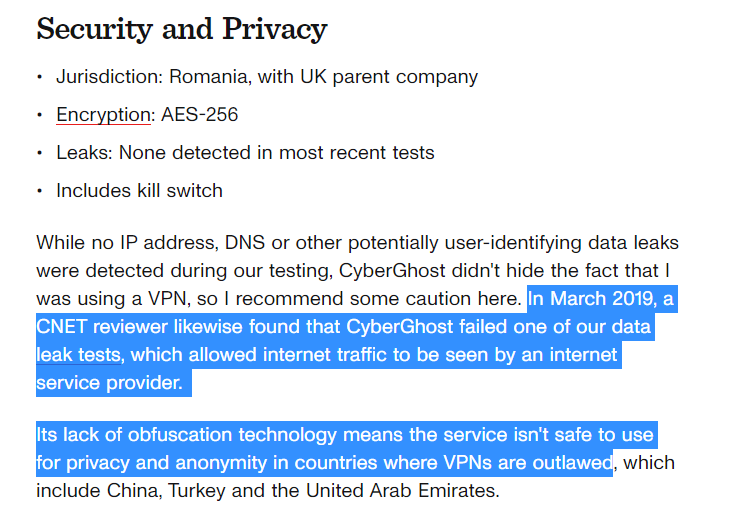Open the "leak tests" hyperlink
This screenshot has height=521, width=751.
point(79,354)
